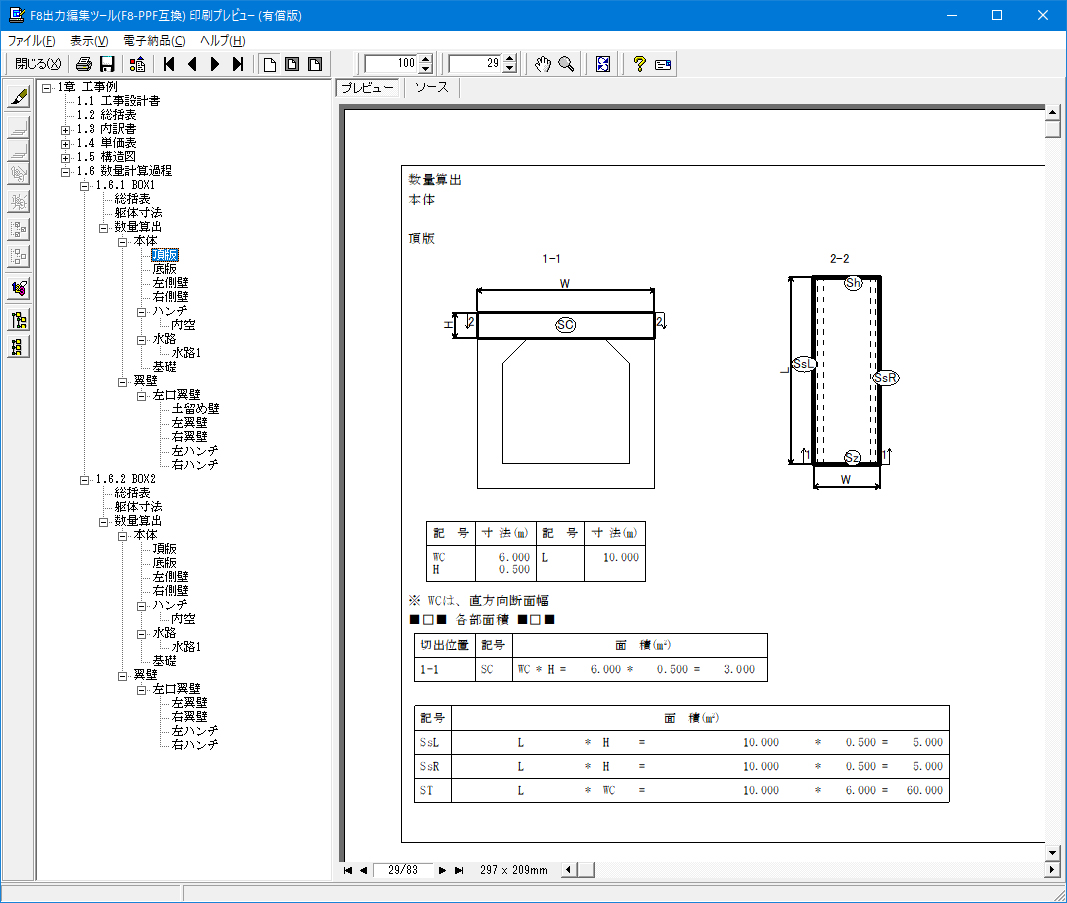Click previous-page arrow in bottom navigation bar
The width and height of the screenshot is (1067, 903).
(x=363, y=870)
